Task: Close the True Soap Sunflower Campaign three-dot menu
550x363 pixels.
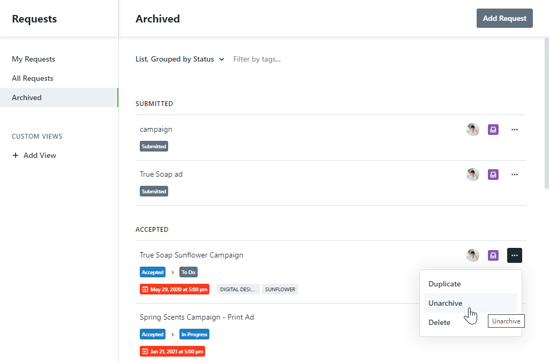Action: tap(514, 255)
